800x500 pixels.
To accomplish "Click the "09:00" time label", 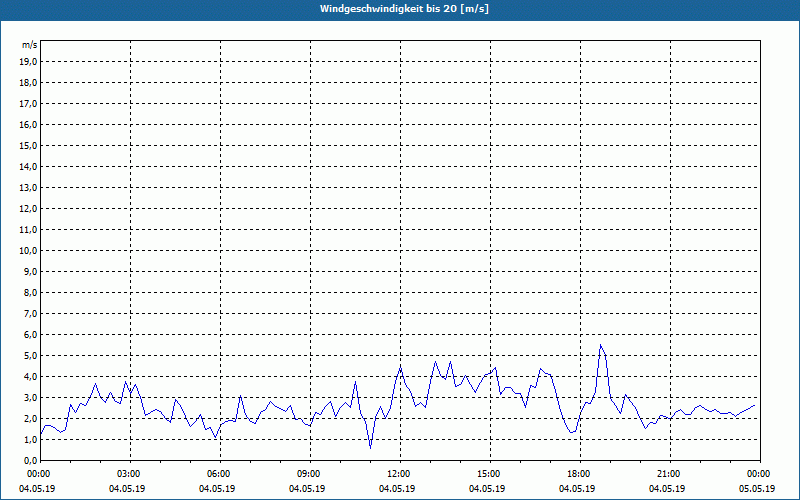I will click(x=310, y=474).
